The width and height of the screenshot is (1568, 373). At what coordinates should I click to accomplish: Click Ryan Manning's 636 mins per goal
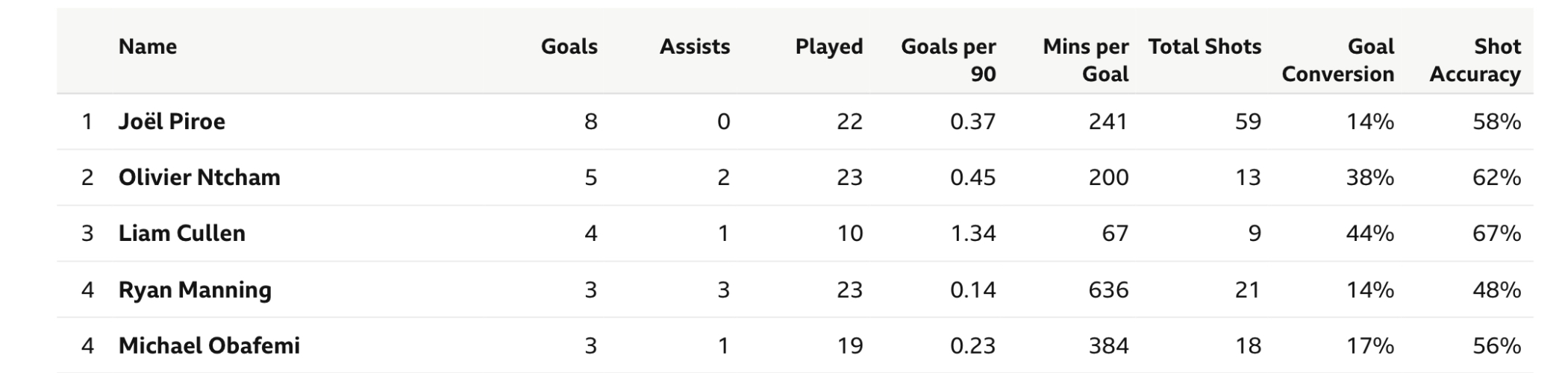[1108, 289]
